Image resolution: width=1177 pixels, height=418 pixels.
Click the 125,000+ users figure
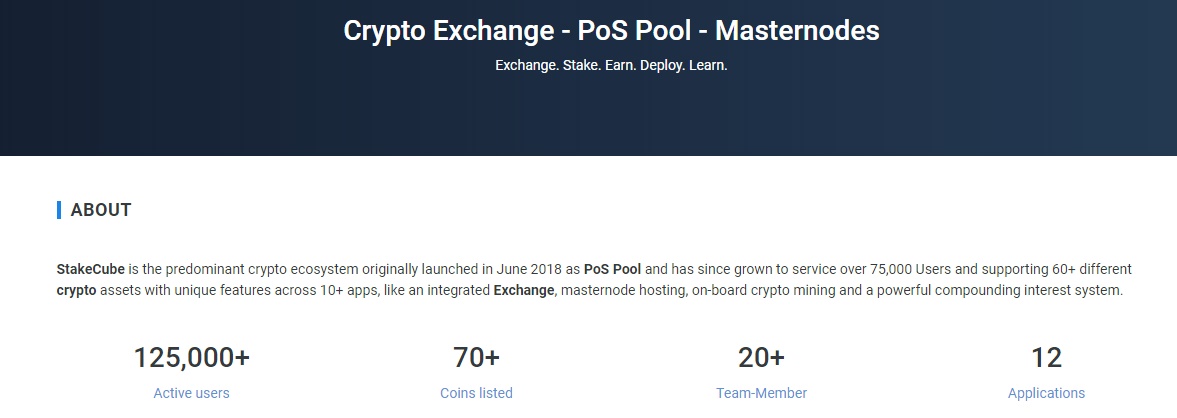click(x=191, y=357)
